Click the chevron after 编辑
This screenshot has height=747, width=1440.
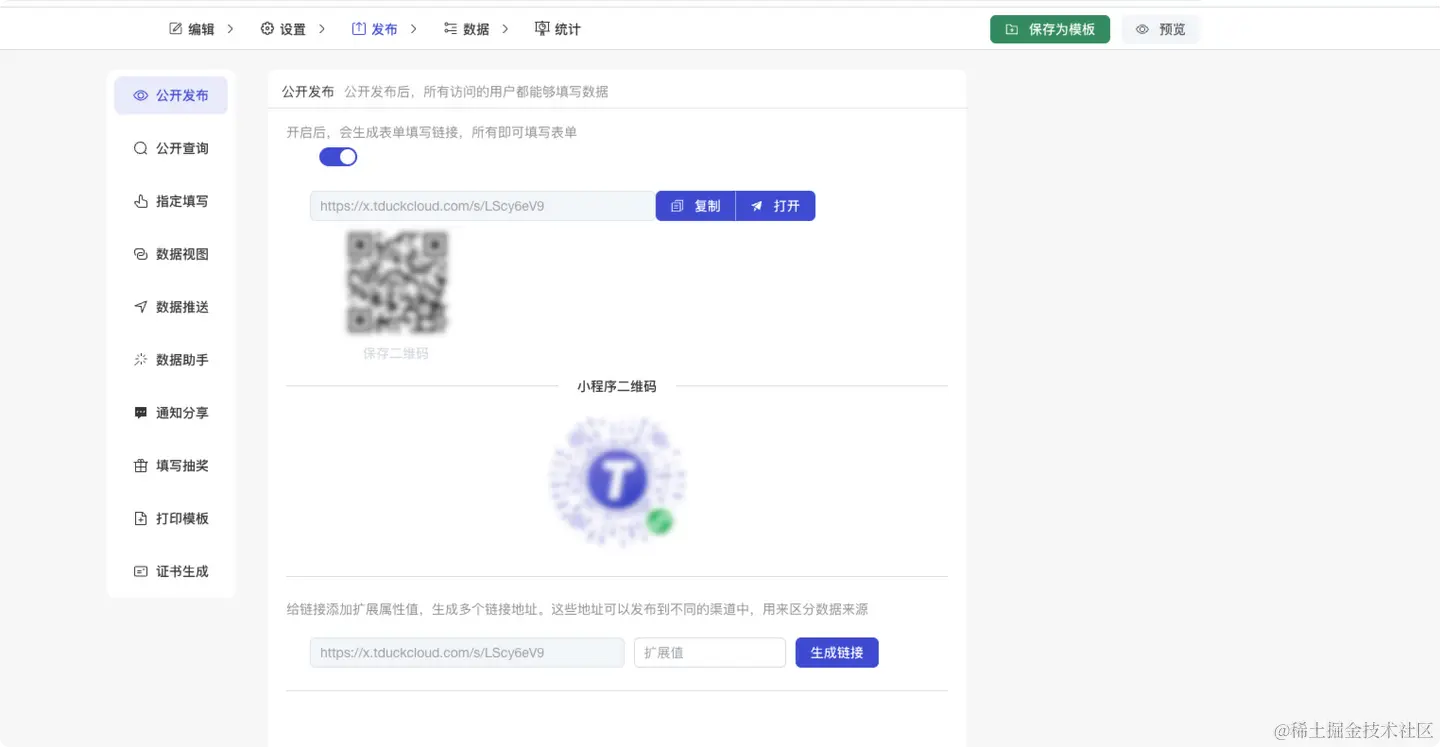click(x=230, y=29)
